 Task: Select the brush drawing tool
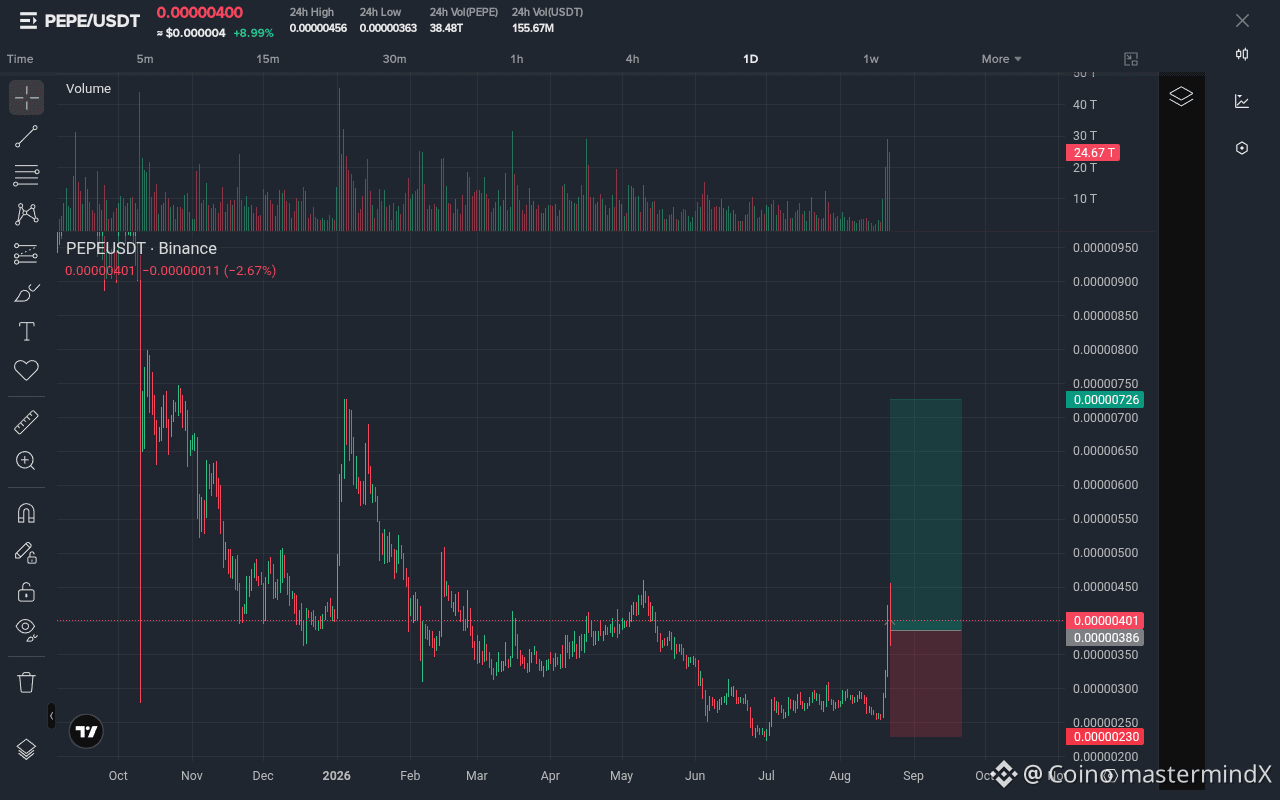[27, 293]
